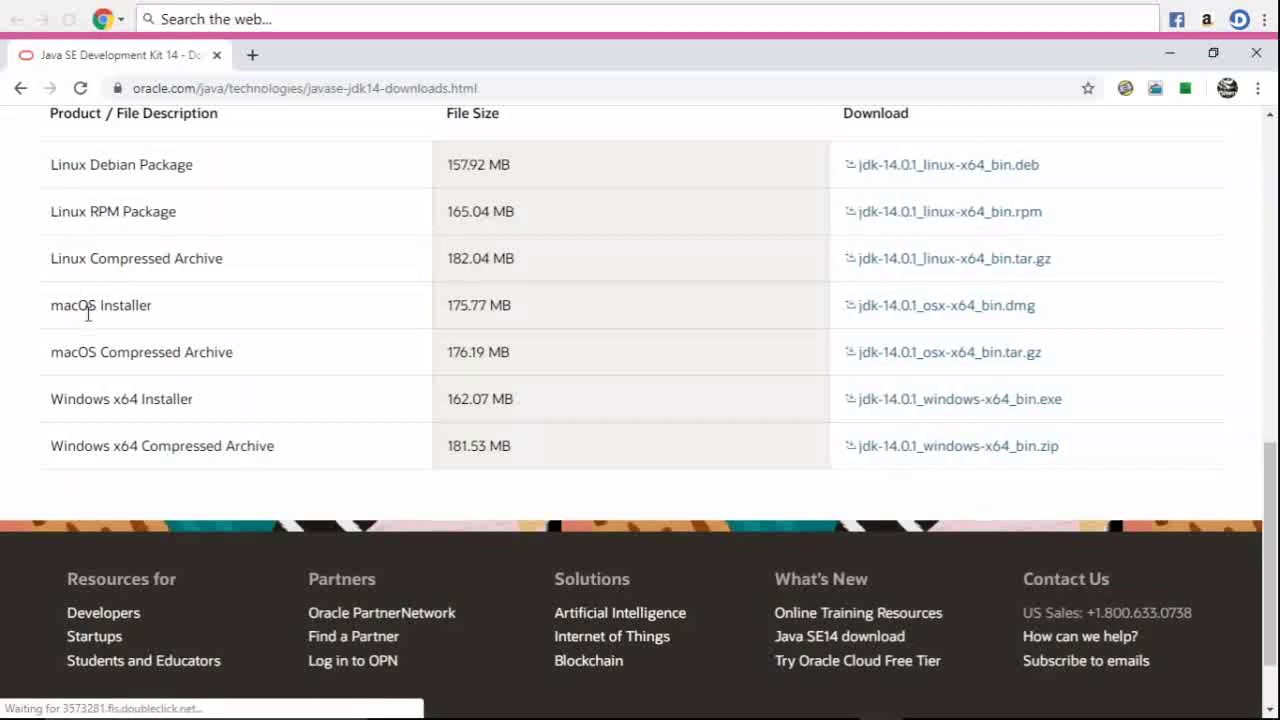Select the Java SE Development Kit 14 tab
This screenshot has width=1280, height=720.
point(120,55)
